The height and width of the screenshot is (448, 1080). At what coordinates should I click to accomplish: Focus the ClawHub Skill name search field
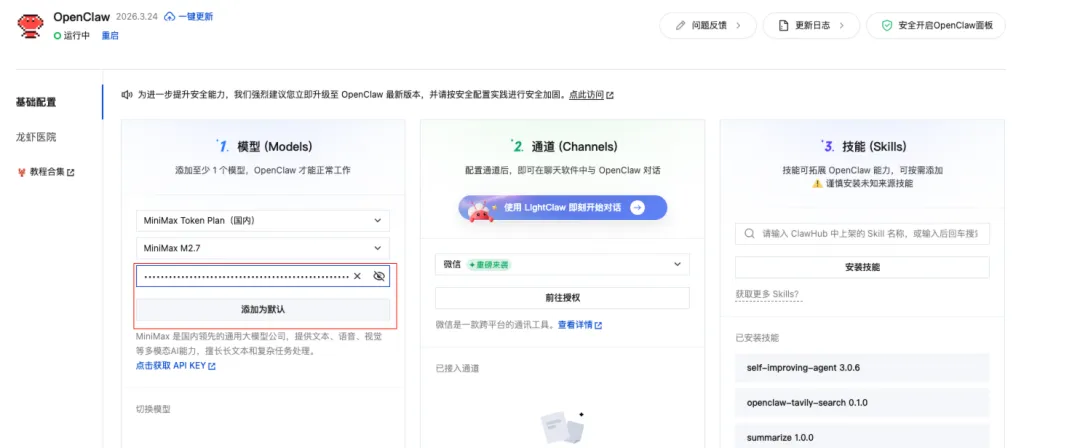click(x=862, y=234)
